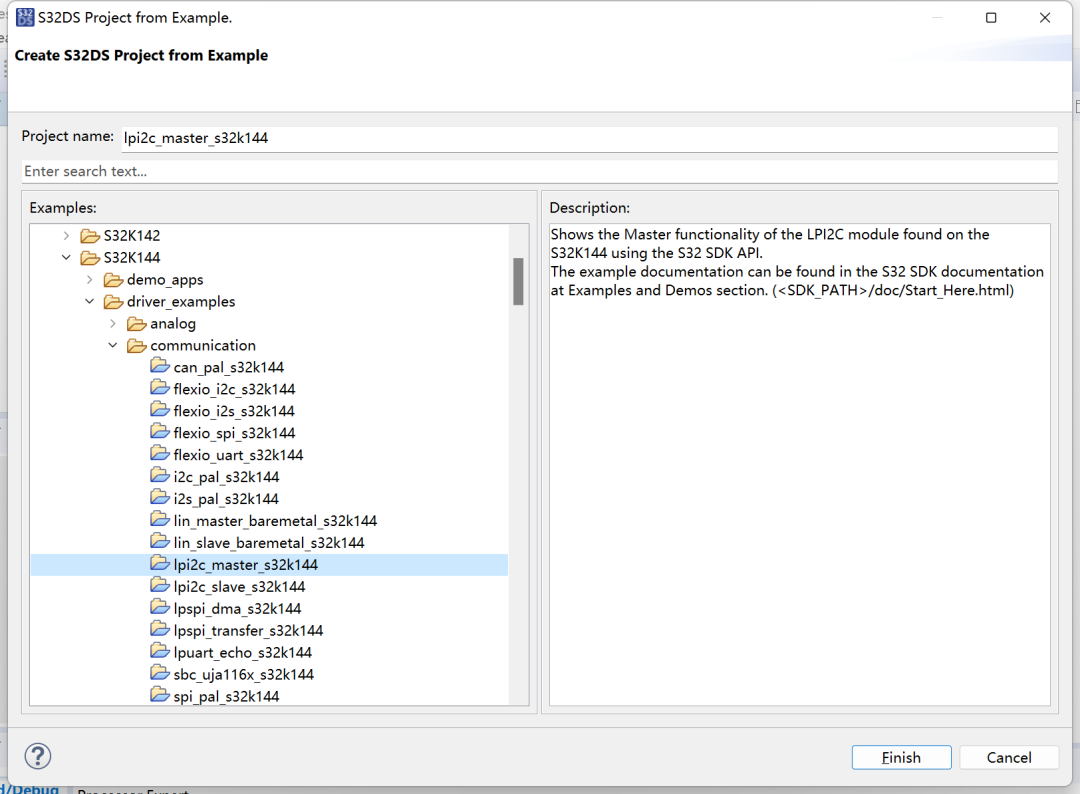Select the lin_master_baremetal_s32k144 example
1080x794 pixels.
tap(275, 521)
